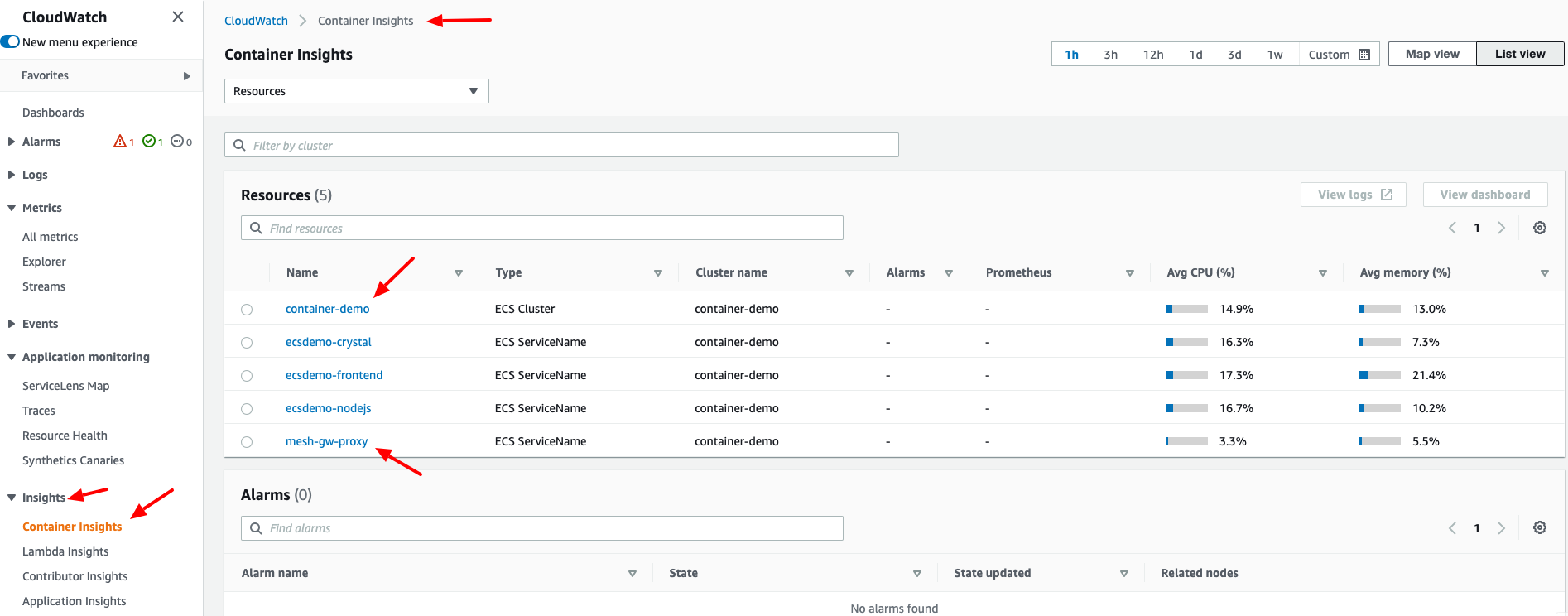Select Container Insights in the sidebar
Viewport: 1568px width, 616px height.
72,527
